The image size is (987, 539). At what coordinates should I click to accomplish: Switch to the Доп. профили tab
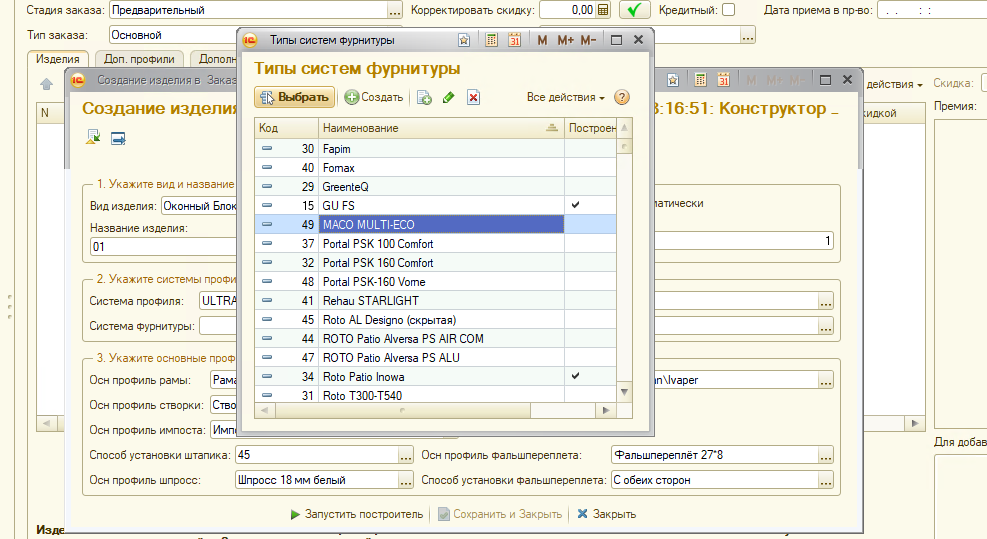point(139,59)
